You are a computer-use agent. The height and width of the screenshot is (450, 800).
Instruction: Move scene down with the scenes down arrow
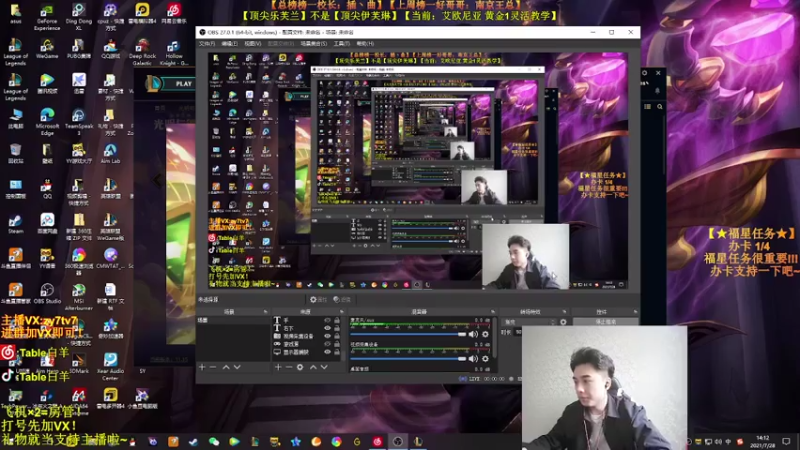coord(237,367)
